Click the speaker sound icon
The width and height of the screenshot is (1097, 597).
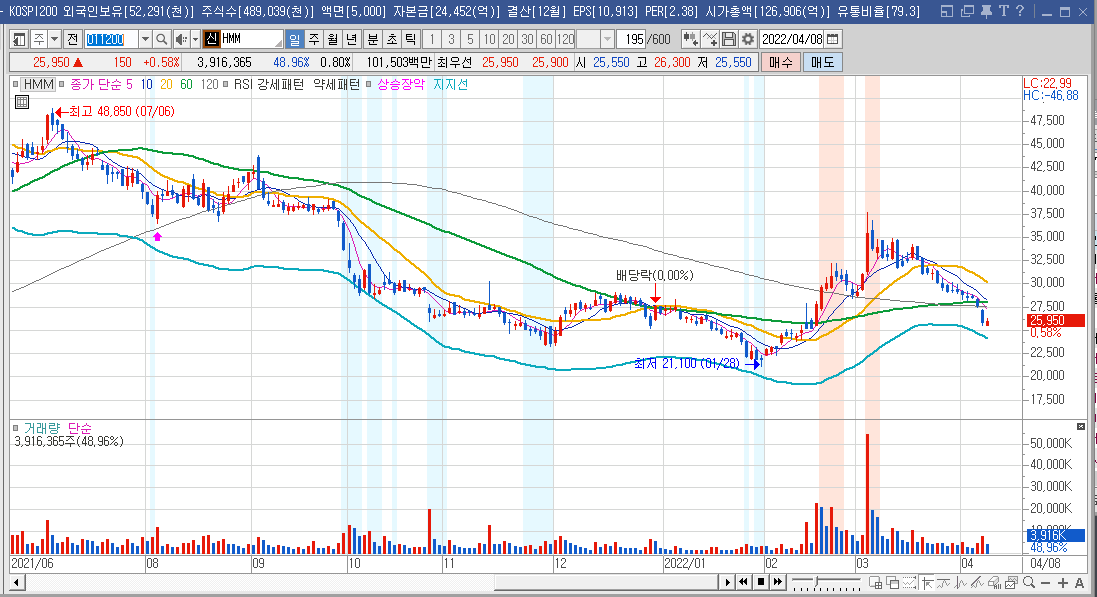[x=181, y=39]
